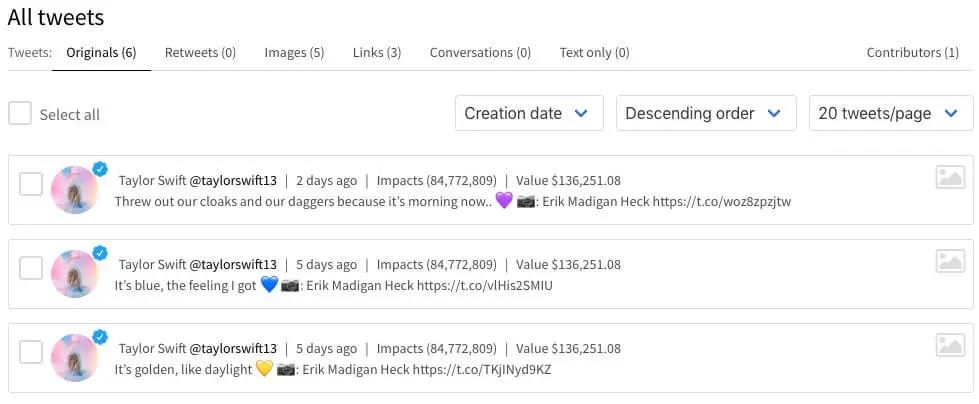Expand the Descending order dropdown

pyautogui.click(x=705, y=113)
